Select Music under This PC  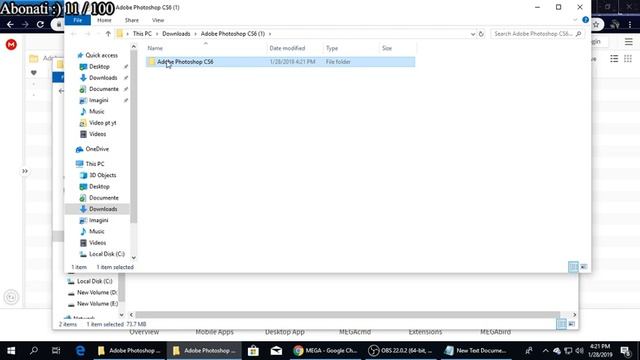[97, 231]
